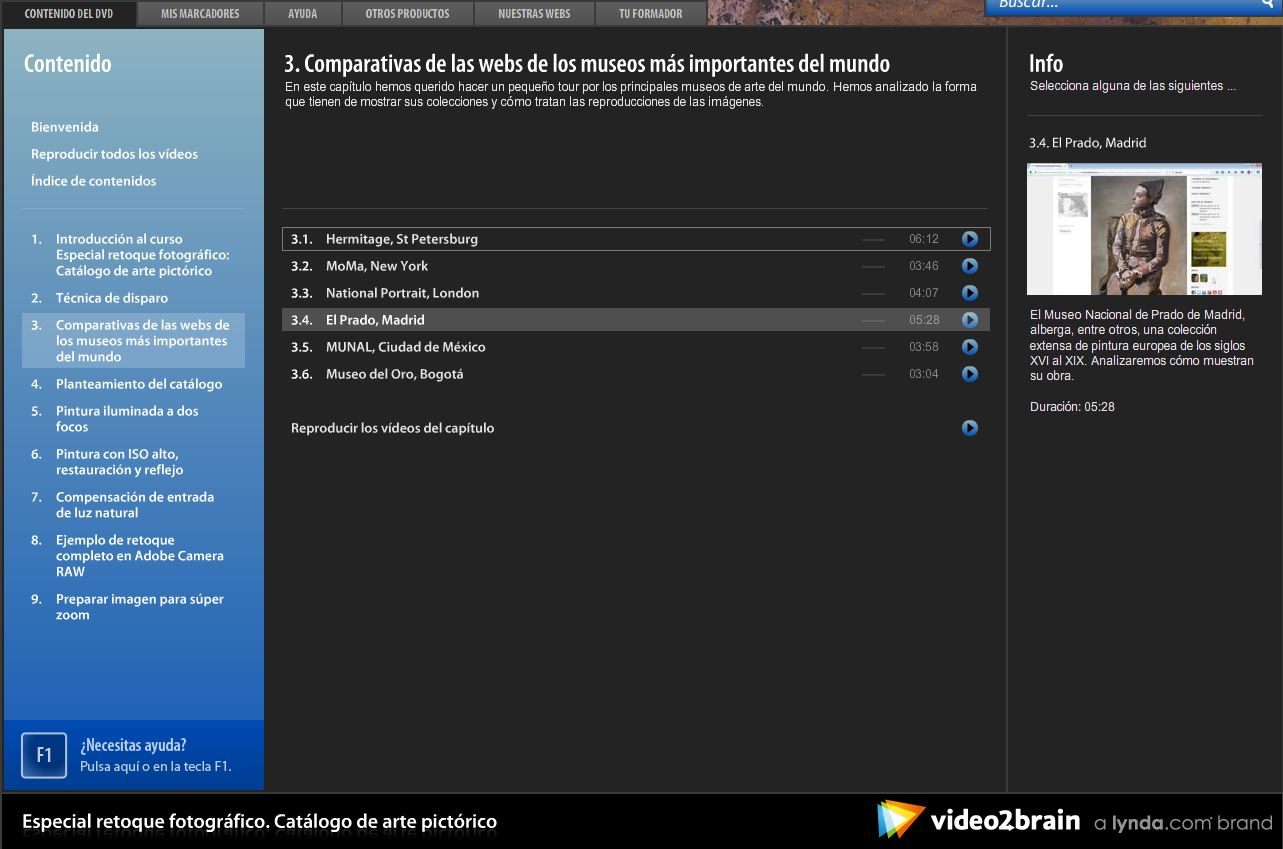Click play icon for Museo del Oro, Bogotá
Screen dimensions: 1283x849
point(969,374)
